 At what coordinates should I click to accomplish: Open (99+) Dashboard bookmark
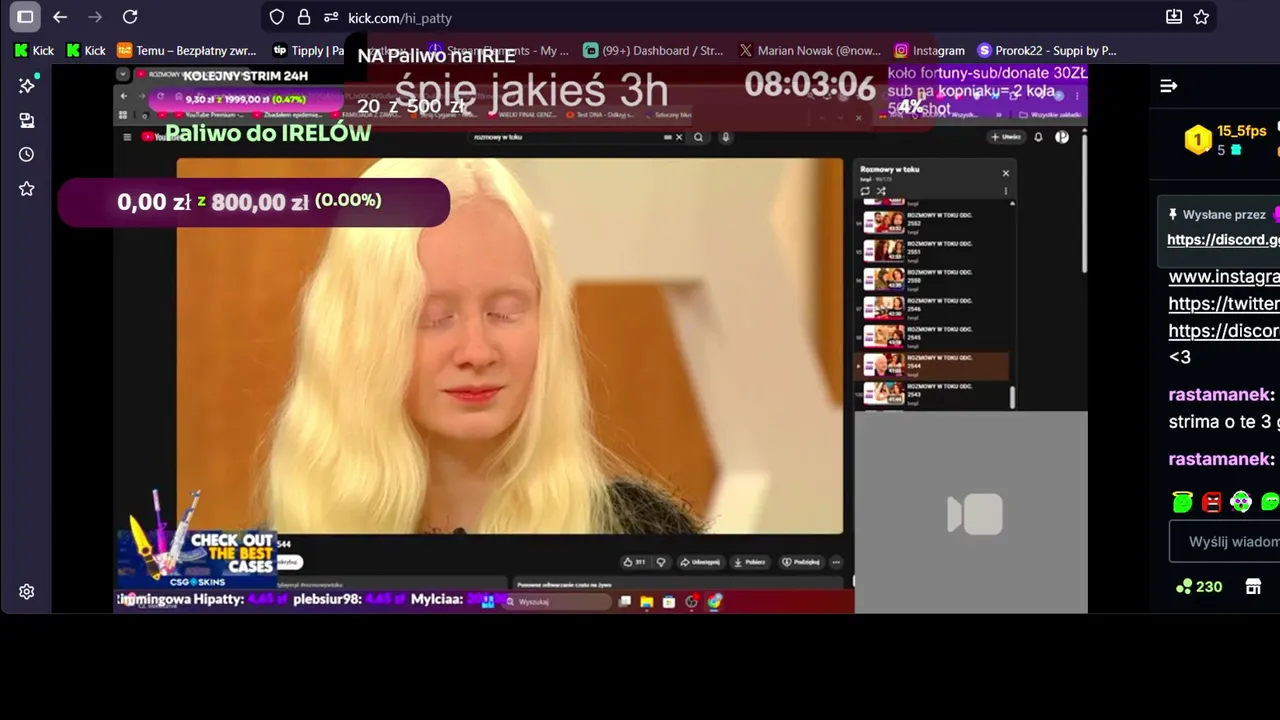pyautogui.click(x=654, y=50)
